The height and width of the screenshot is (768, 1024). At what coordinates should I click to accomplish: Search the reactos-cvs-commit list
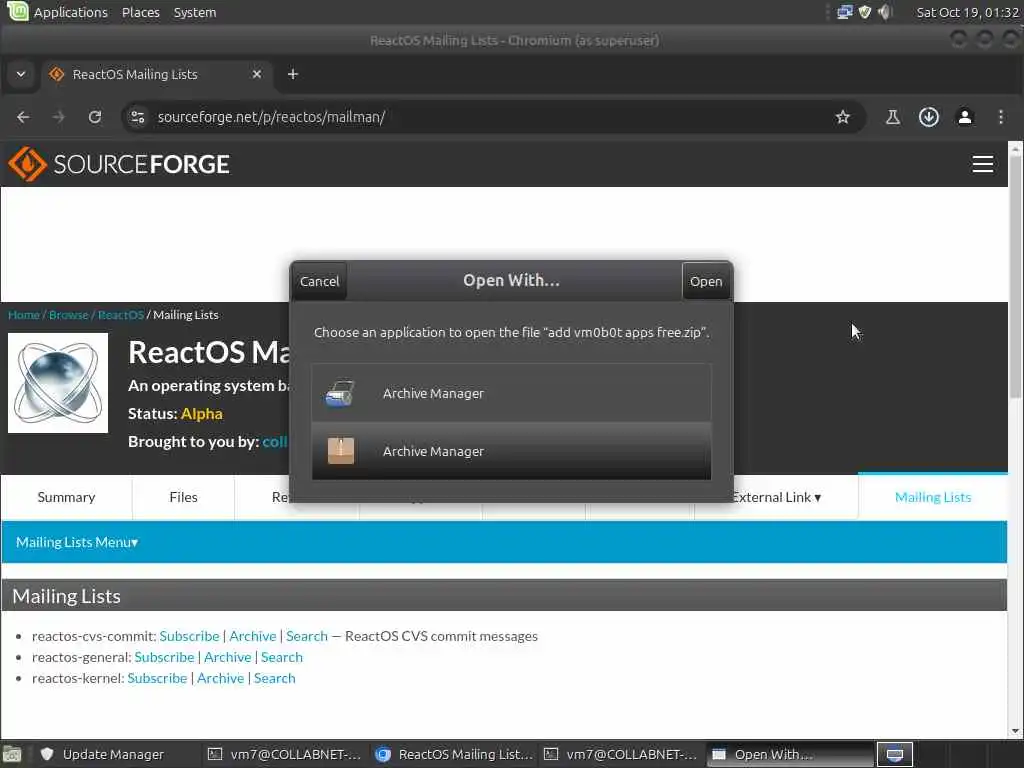307,636
